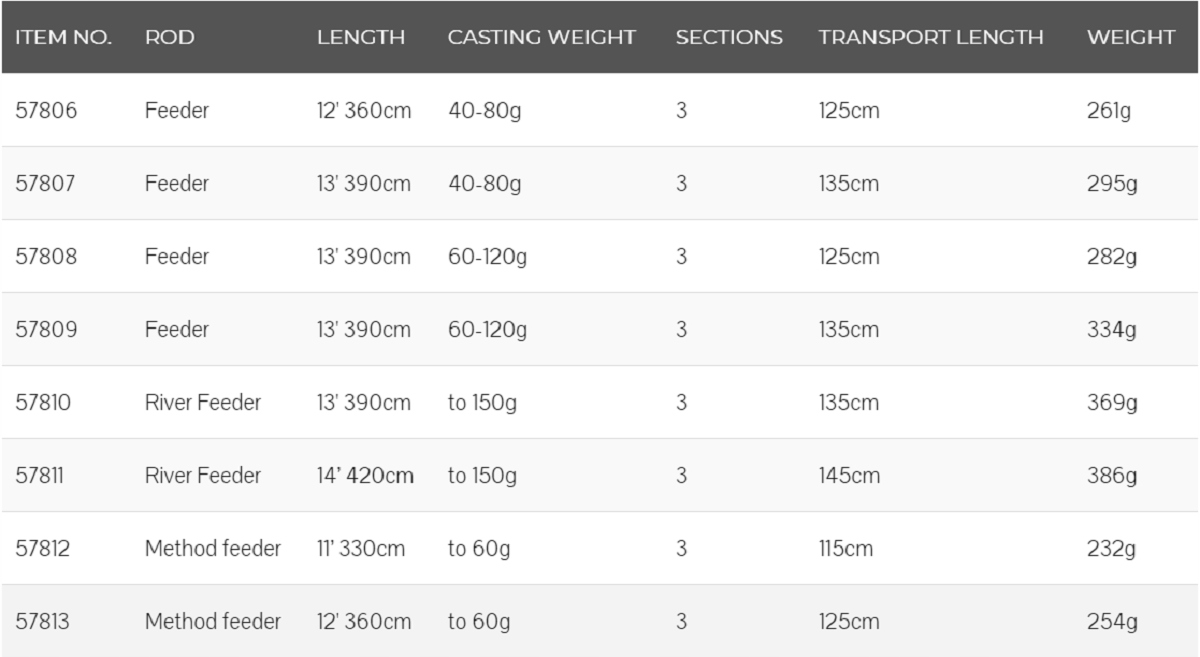Click the WEIGHT column header
The width and height of the screenshot is (1200, 657).
[x=1130, y=37]
